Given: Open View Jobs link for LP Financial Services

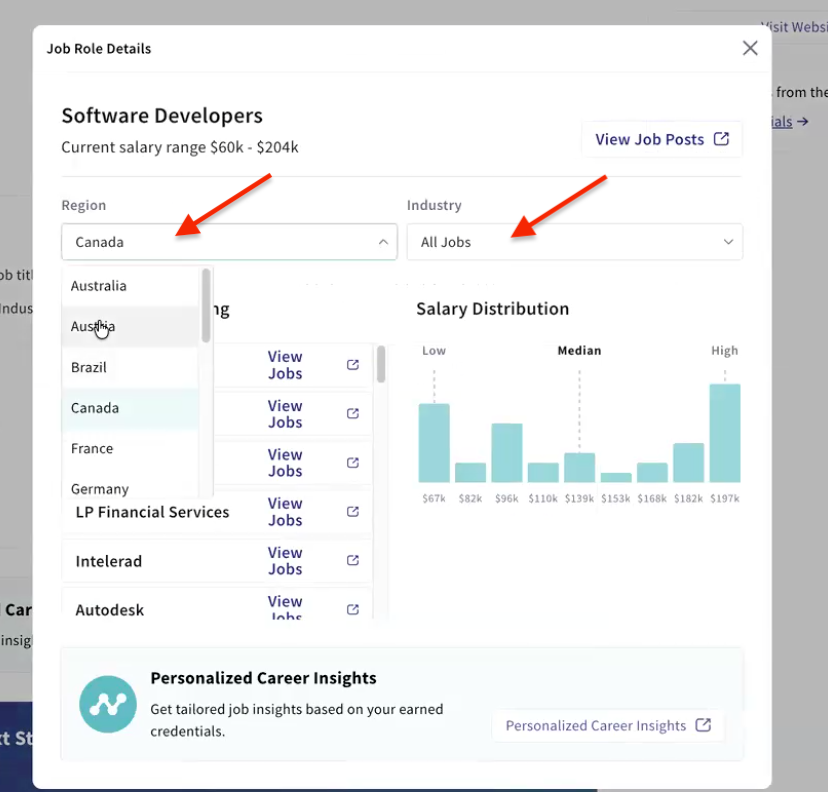Looking at the screenshot, I should point(285,512).
